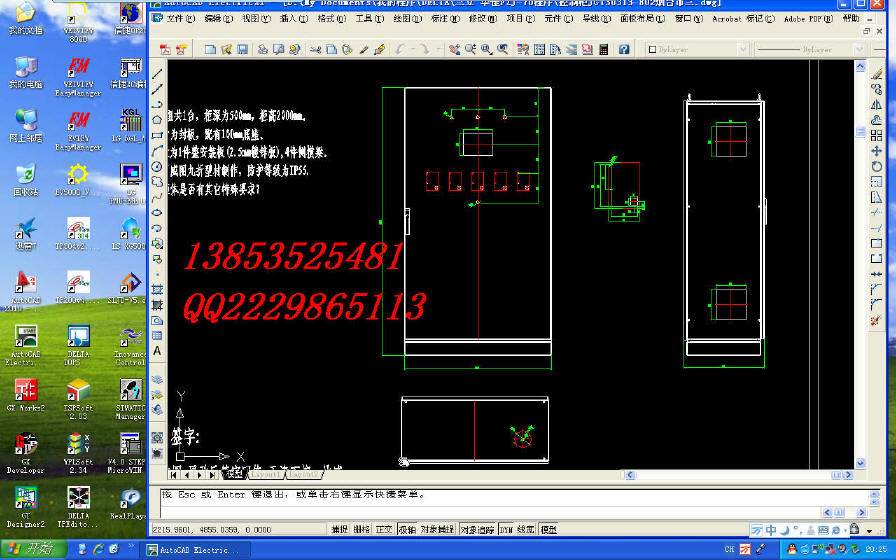Click AutoCAD Electrical taskbar button
This screenshot has width=896, height=560.
190,549
